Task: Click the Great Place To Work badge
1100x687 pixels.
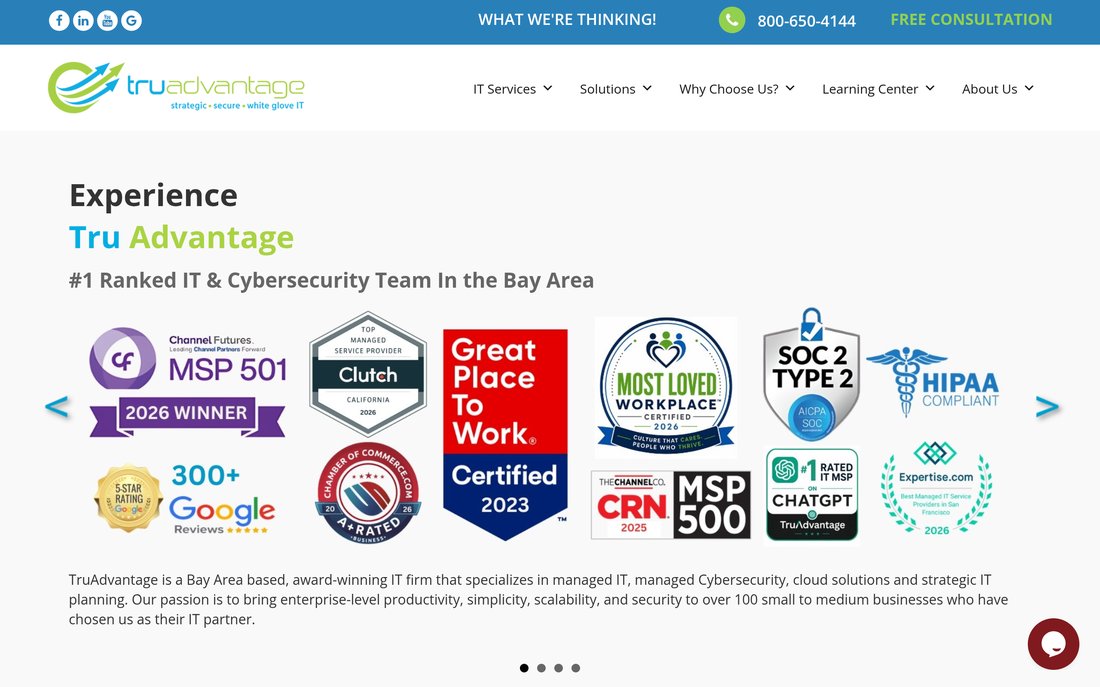Action: [x=505, y=434]
